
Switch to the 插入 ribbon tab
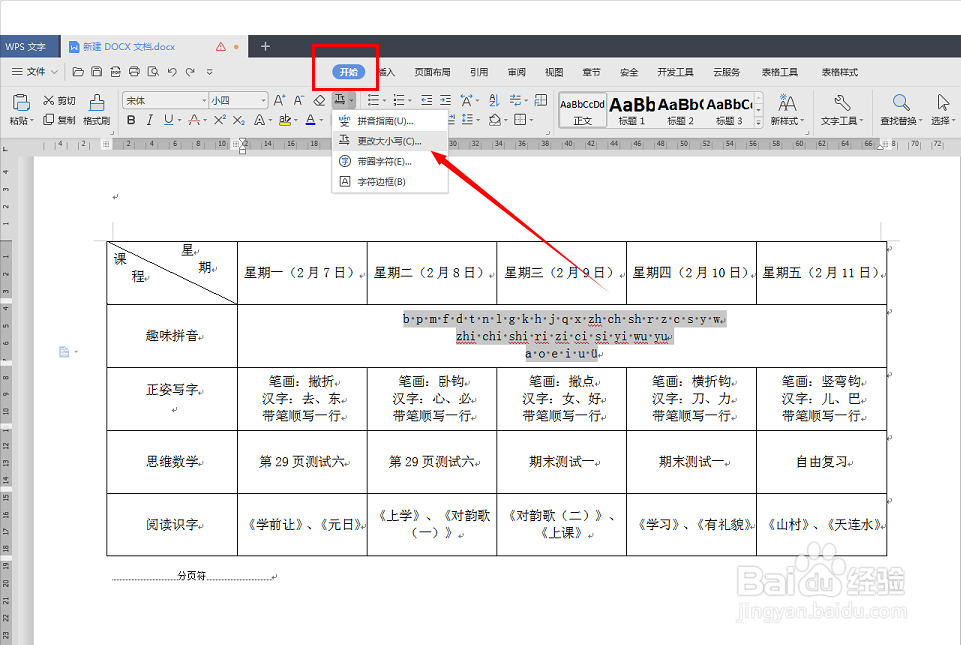389,71
